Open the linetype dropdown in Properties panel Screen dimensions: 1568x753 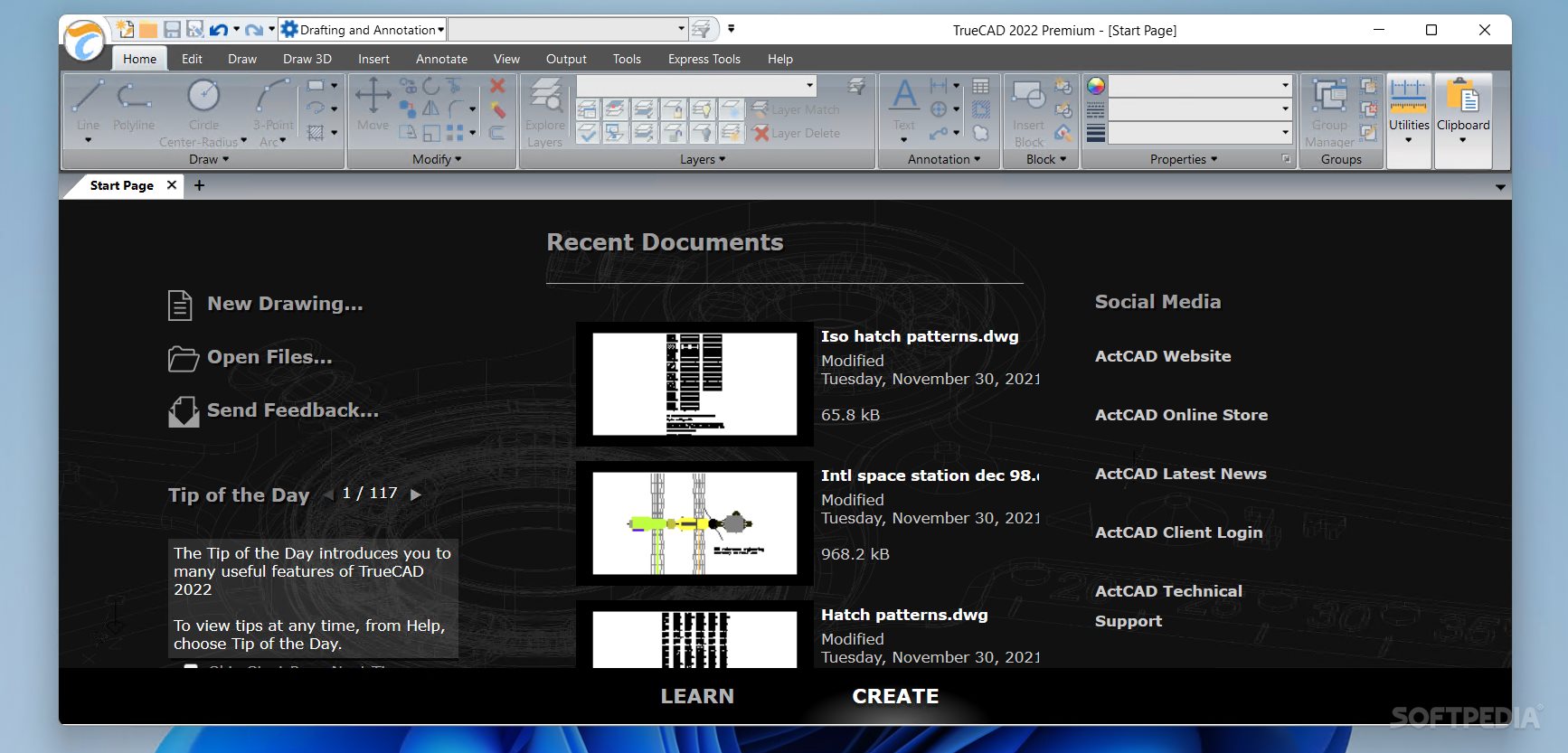point(1200,109)
